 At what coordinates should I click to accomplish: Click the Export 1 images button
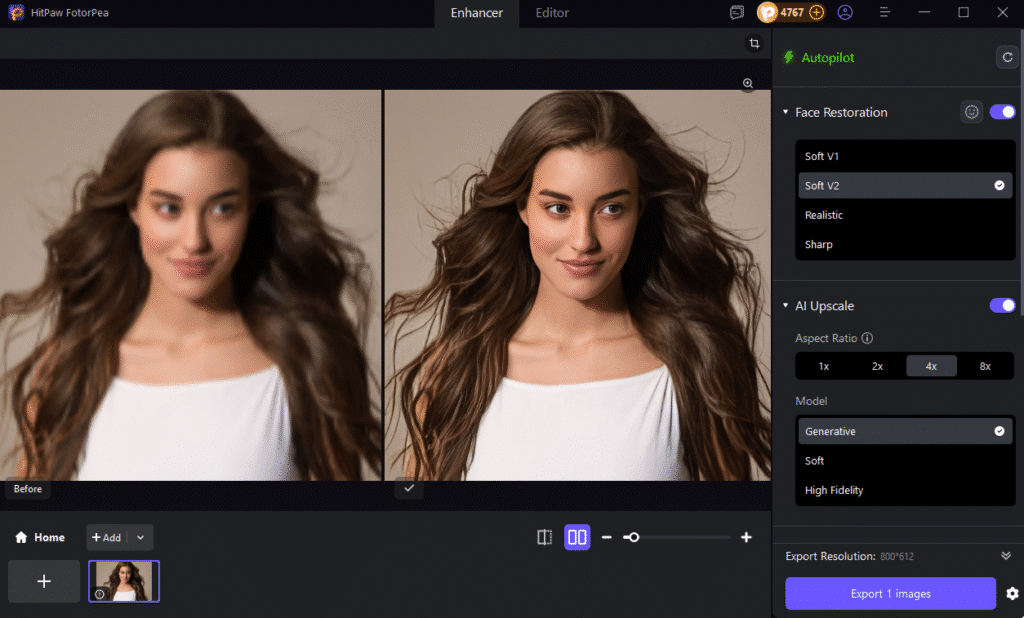[x=889, y=593]
